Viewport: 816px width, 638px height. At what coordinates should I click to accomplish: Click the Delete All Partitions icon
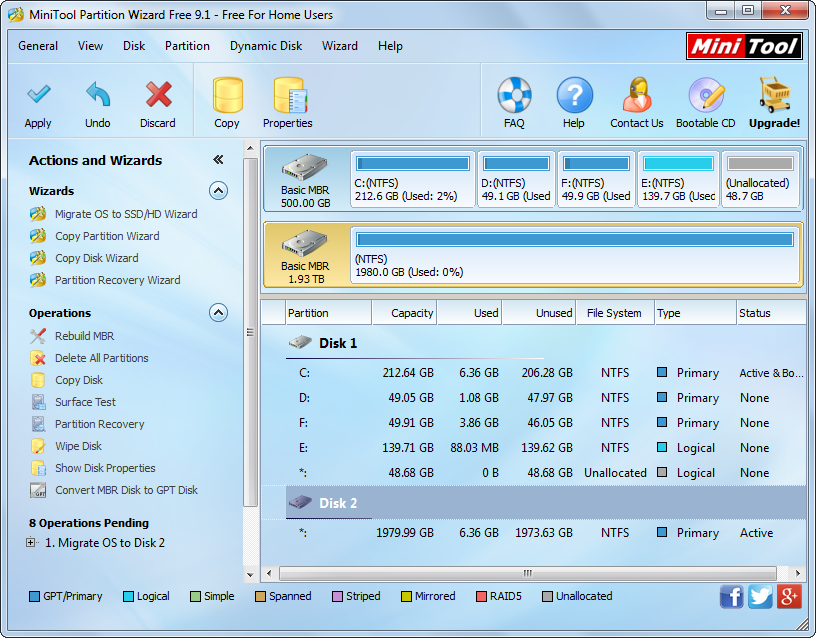pyautogui.click(x=38, y=358)
